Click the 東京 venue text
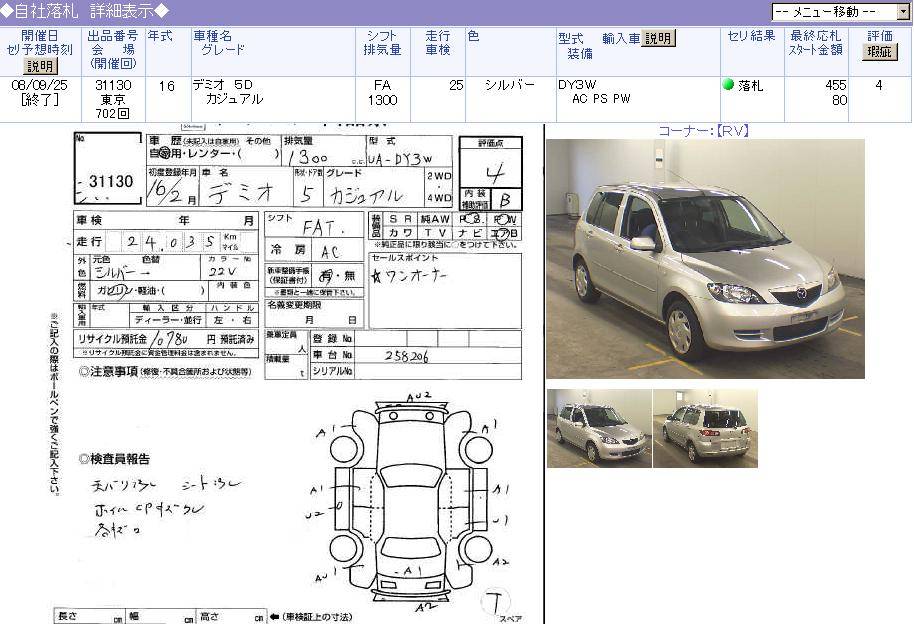 113,100
